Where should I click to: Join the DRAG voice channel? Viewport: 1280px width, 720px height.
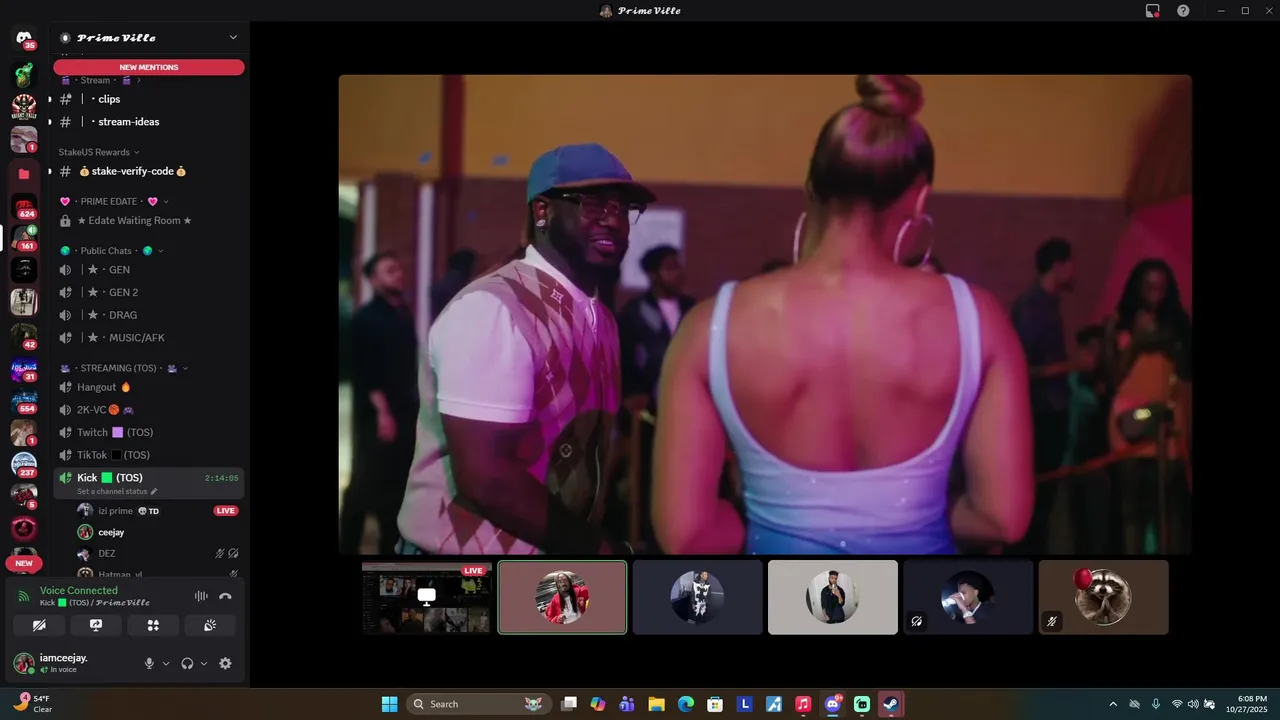click(x=149, y=315)
